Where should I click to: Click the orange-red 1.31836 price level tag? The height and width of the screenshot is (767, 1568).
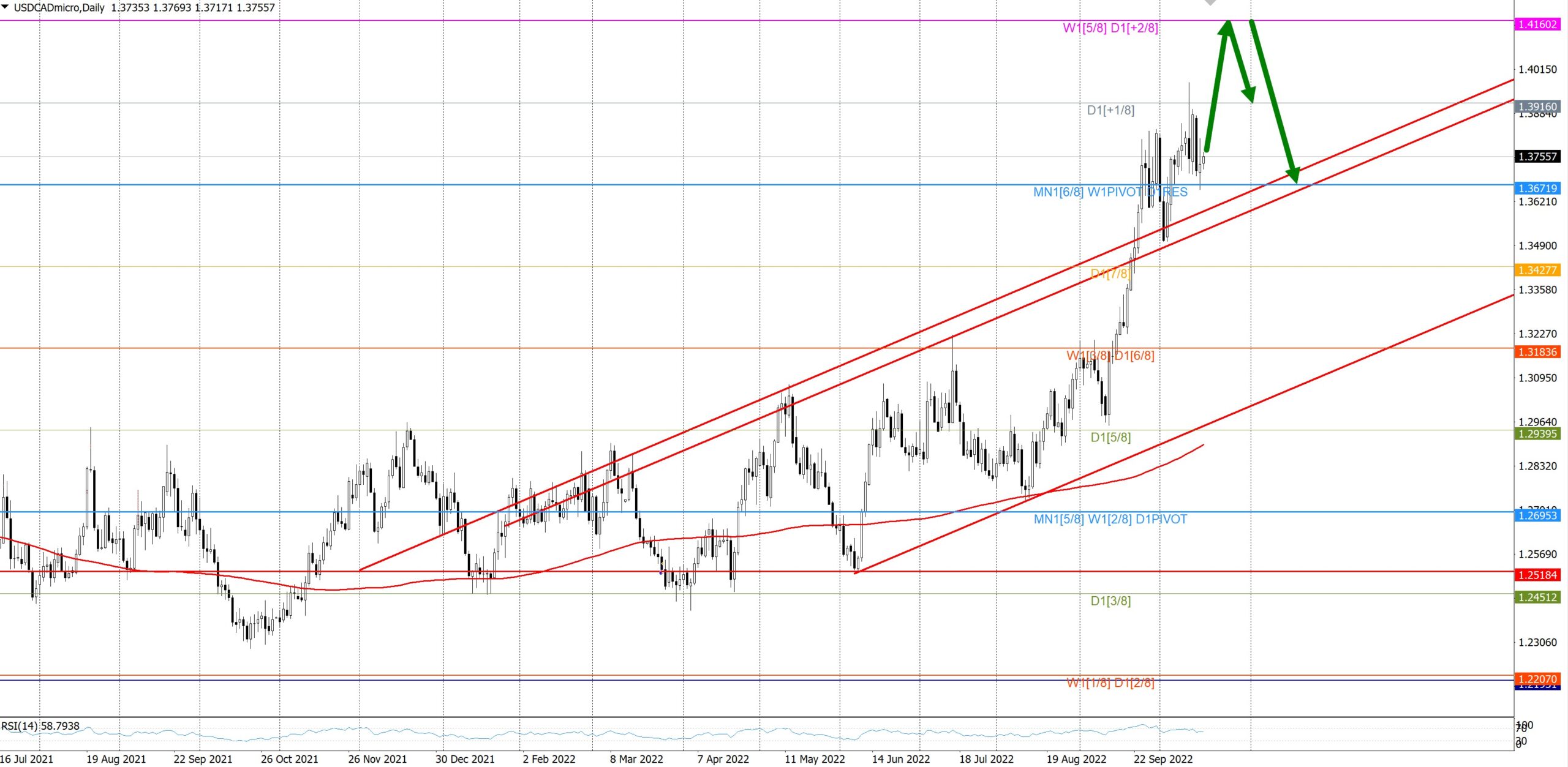coord(1537,352)
